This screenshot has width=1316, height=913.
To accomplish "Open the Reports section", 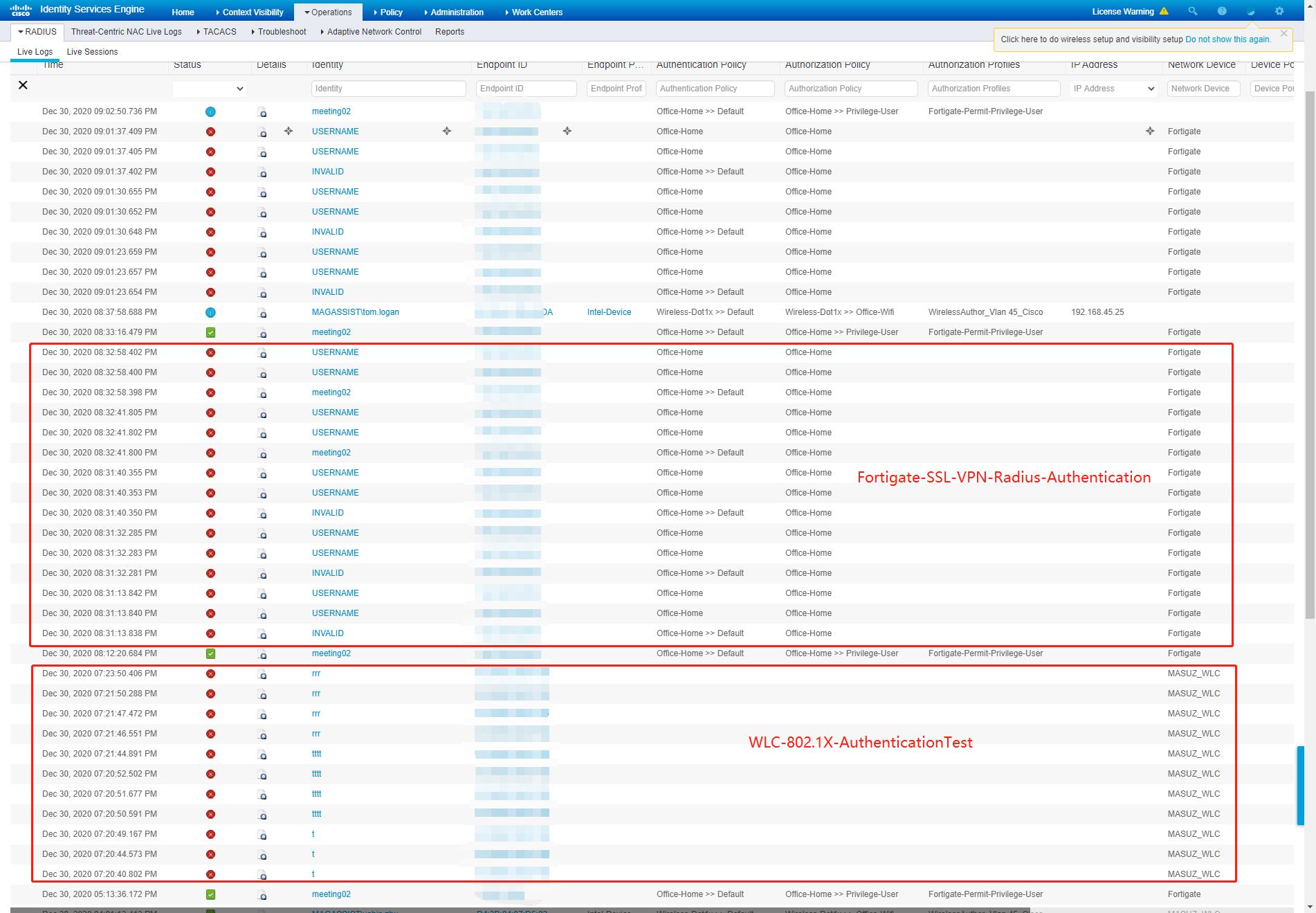I will coord(450,32).
